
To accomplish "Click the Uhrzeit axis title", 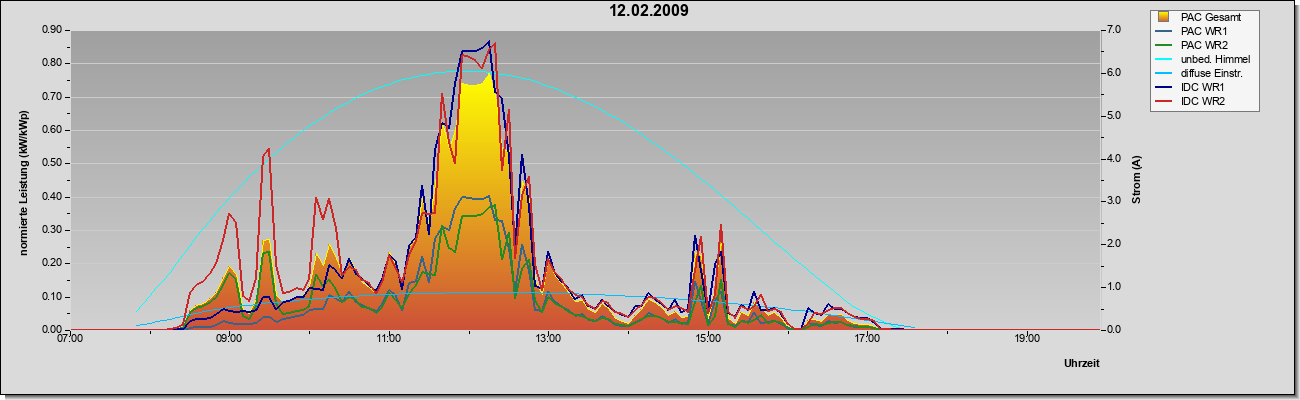I will 1082,364.
